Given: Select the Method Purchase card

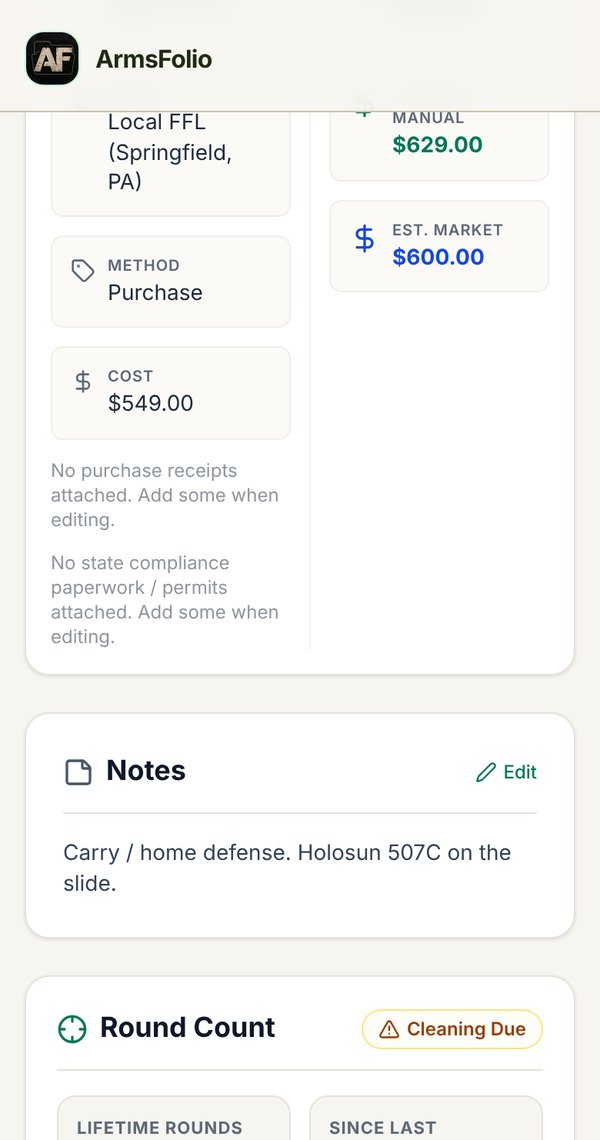Looking at the screenshot, I should [171, 281].
